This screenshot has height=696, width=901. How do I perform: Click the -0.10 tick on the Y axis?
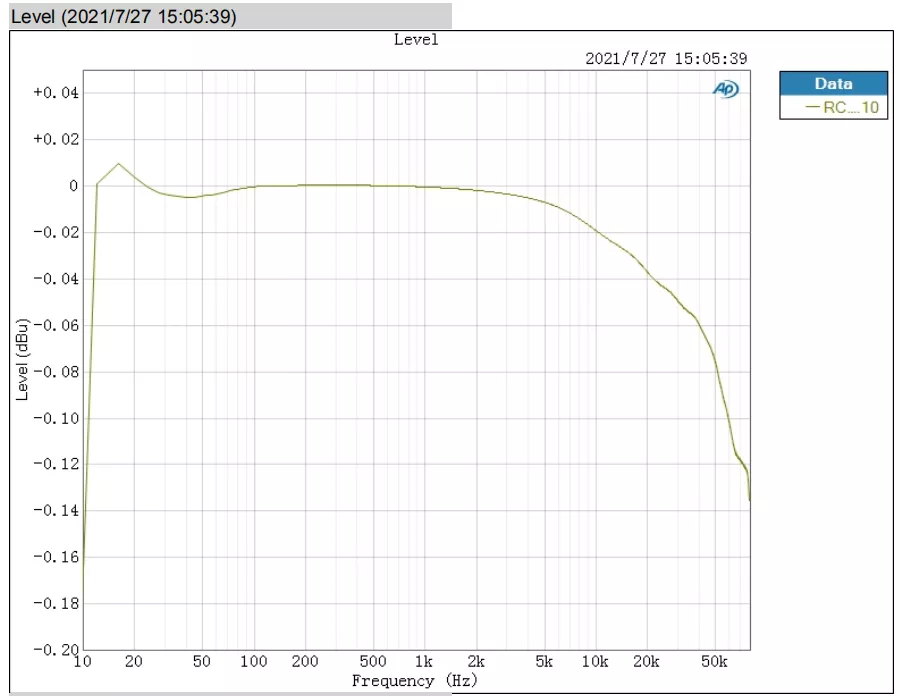[x=55, y=418]
